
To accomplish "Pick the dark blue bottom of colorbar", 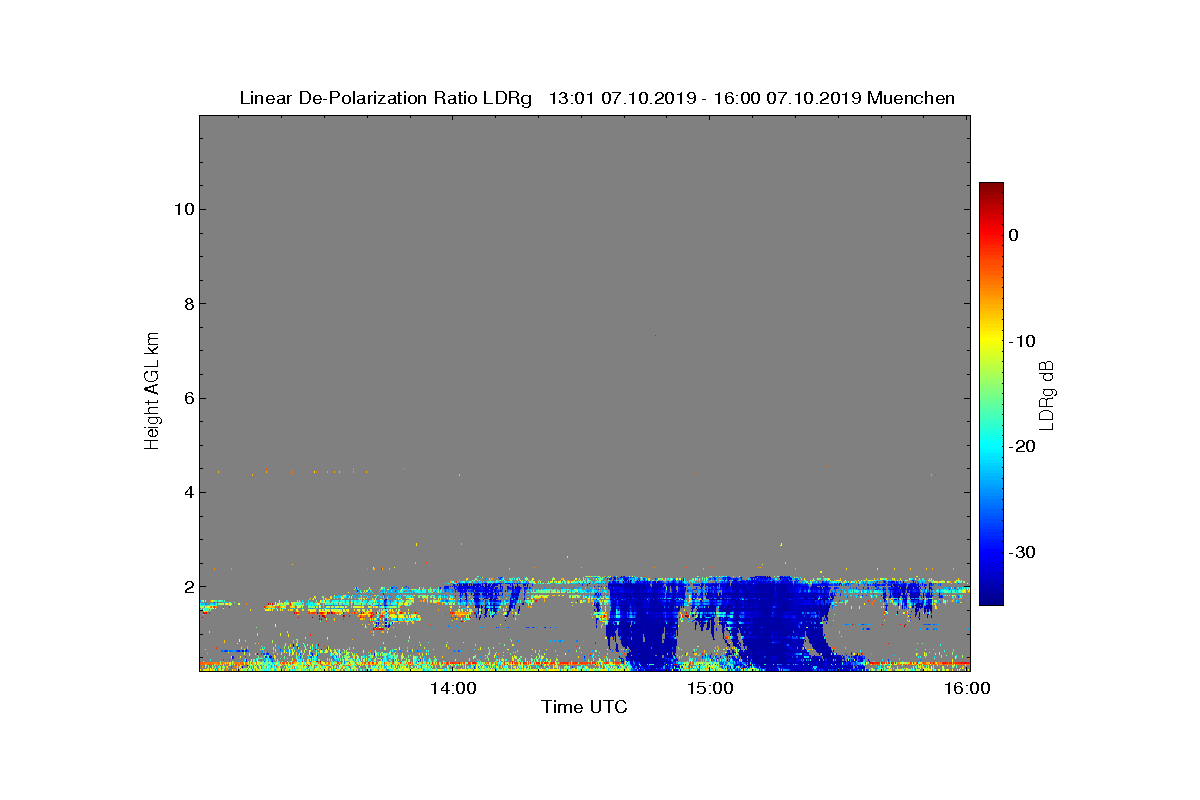I will pyautogui.click(x=991, y=598).
